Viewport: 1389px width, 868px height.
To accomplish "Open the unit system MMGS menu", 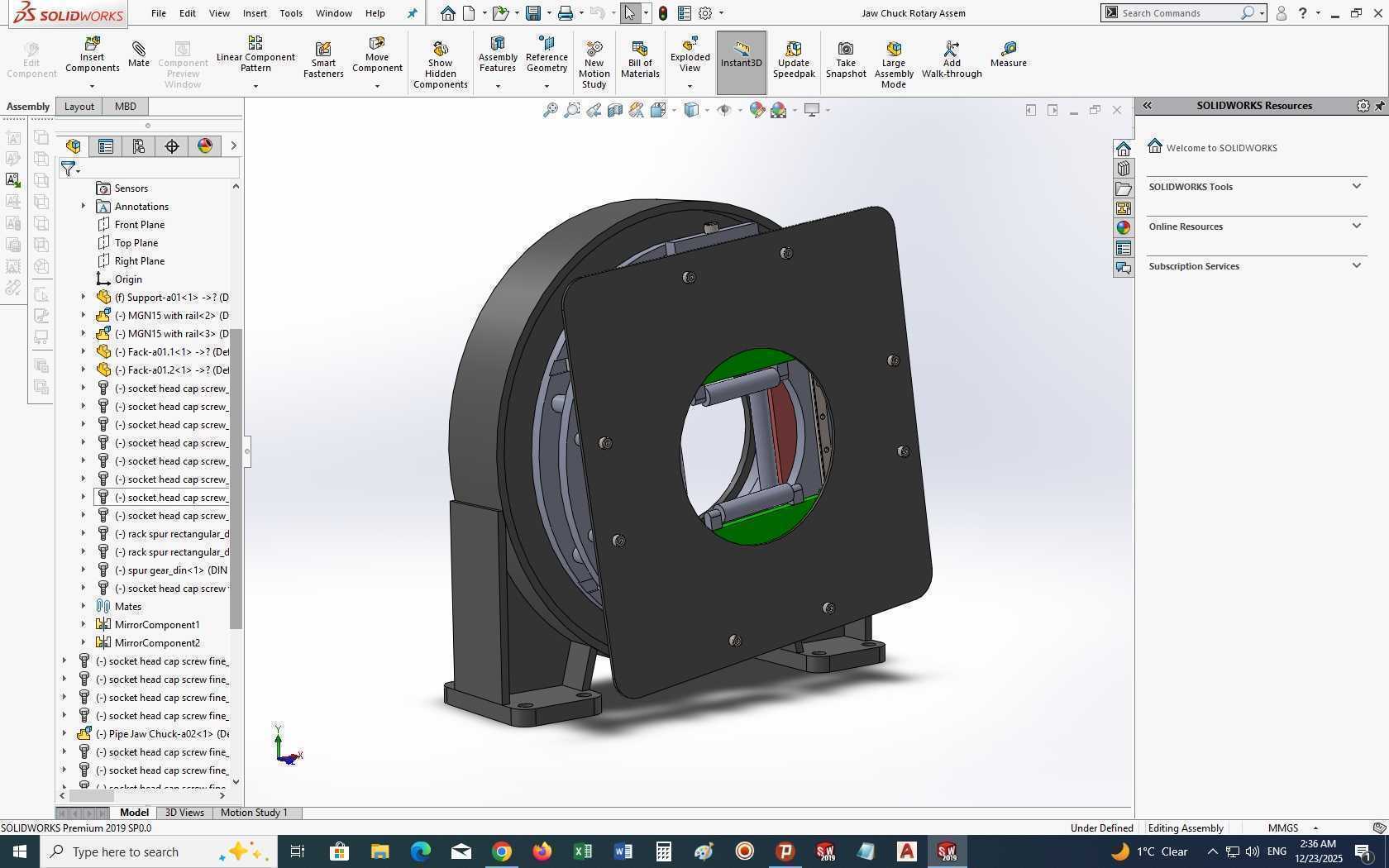I will click(x=1292, y=828).
